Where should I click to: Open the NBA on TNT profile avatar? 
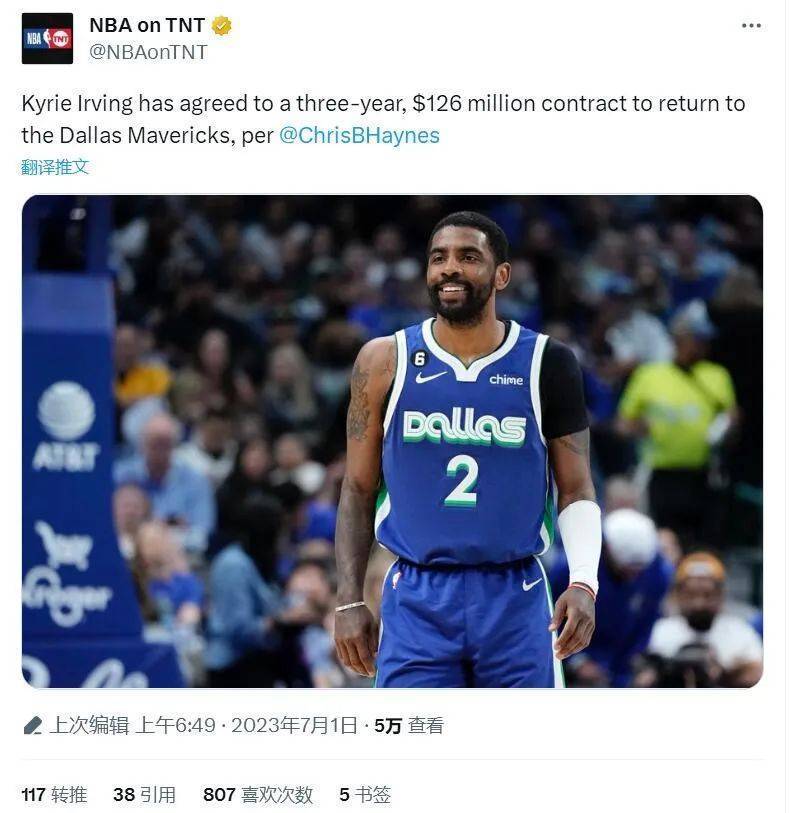47,38
